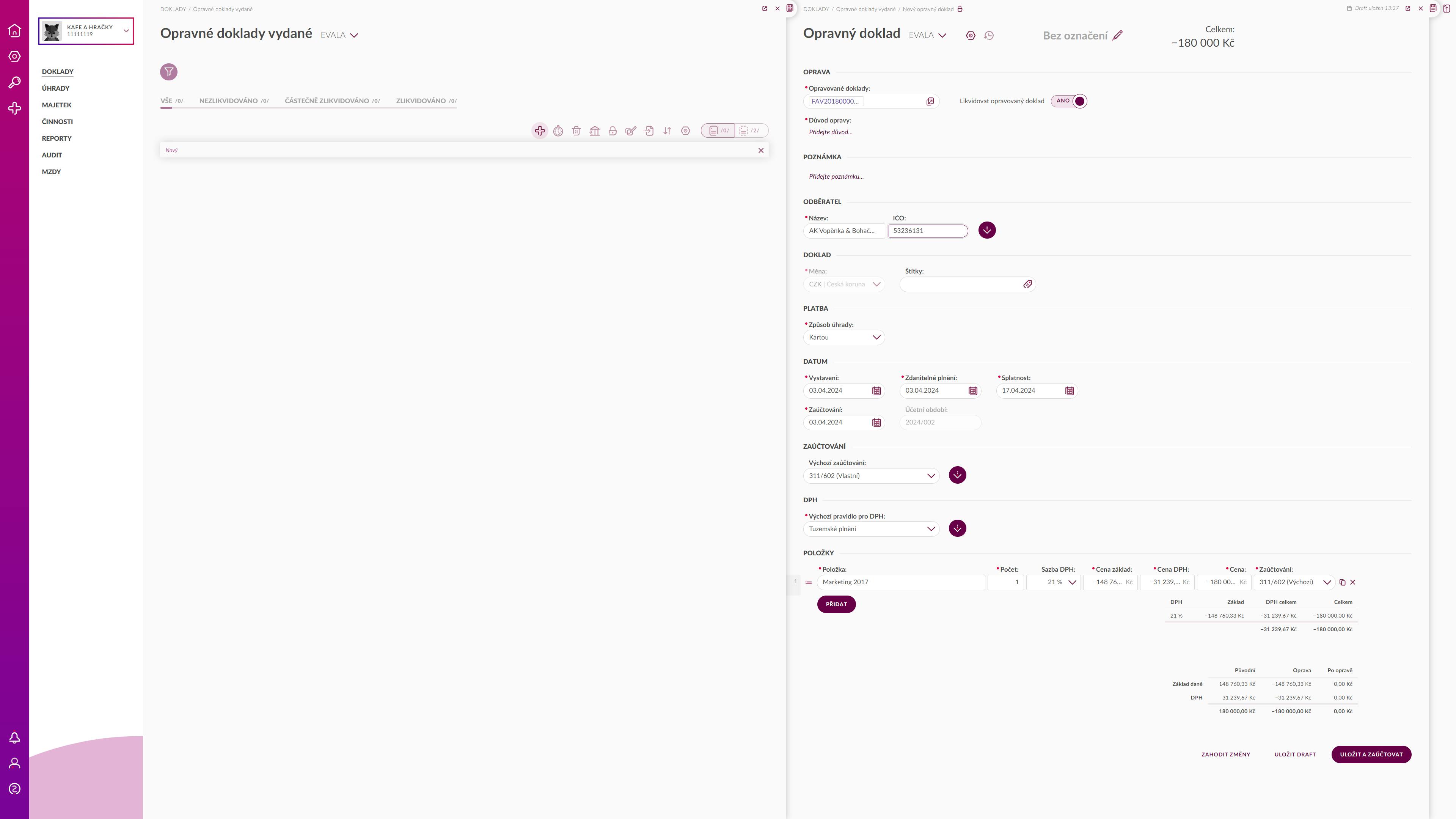Open the item Zaúčtování 311/602 (Výchozí) dropdown
This screenshot has height=819, width=1456.
tap(1294, 582)
